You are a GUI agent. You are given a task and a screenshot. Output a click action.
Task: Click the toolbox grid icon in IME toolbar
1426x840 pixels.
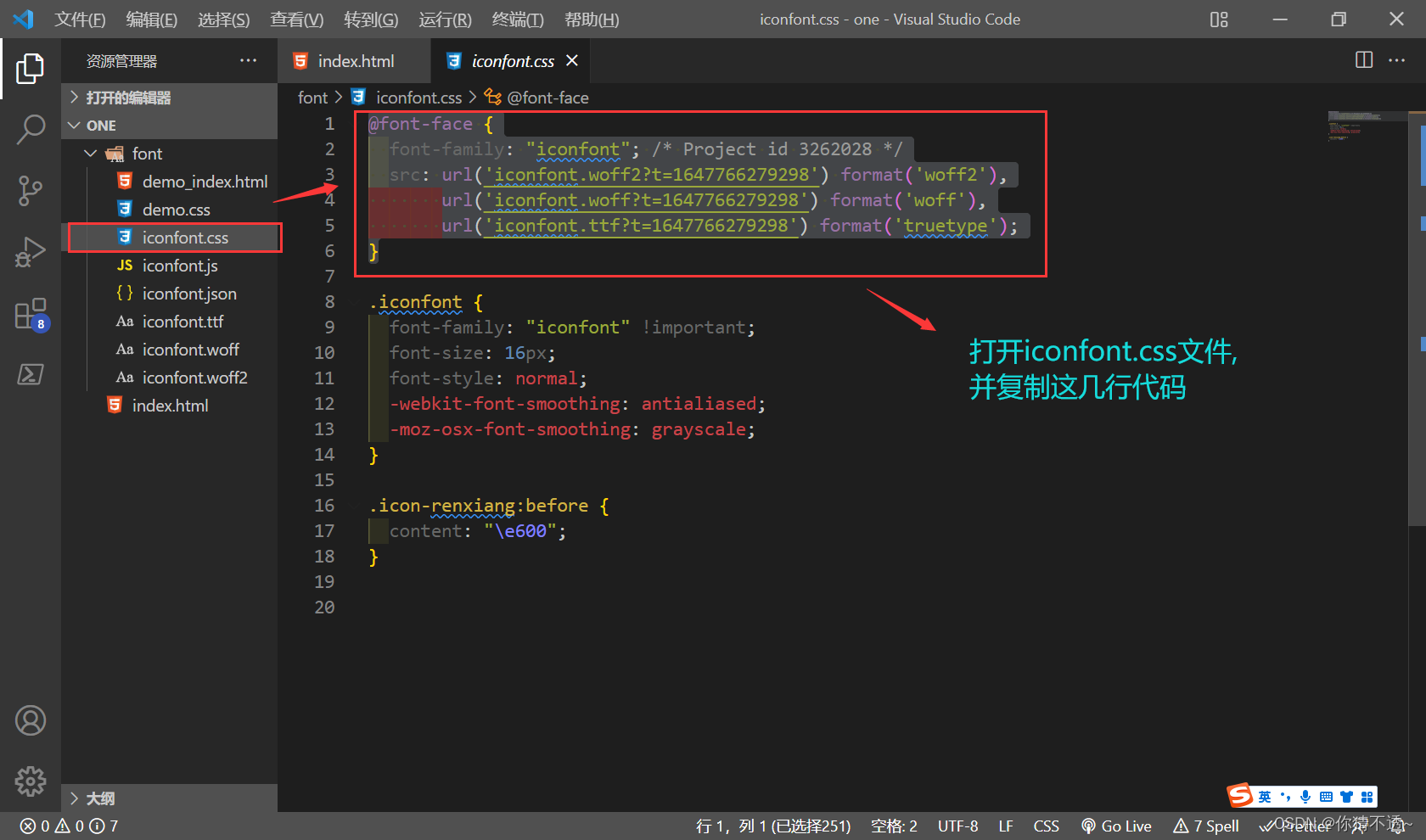click(x=1367, y=797)
